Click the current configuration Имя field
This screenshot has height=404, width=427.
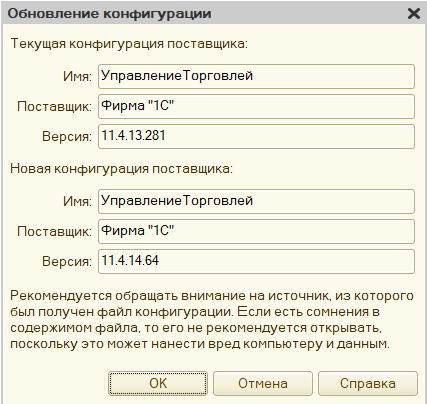tap(256, 76)
